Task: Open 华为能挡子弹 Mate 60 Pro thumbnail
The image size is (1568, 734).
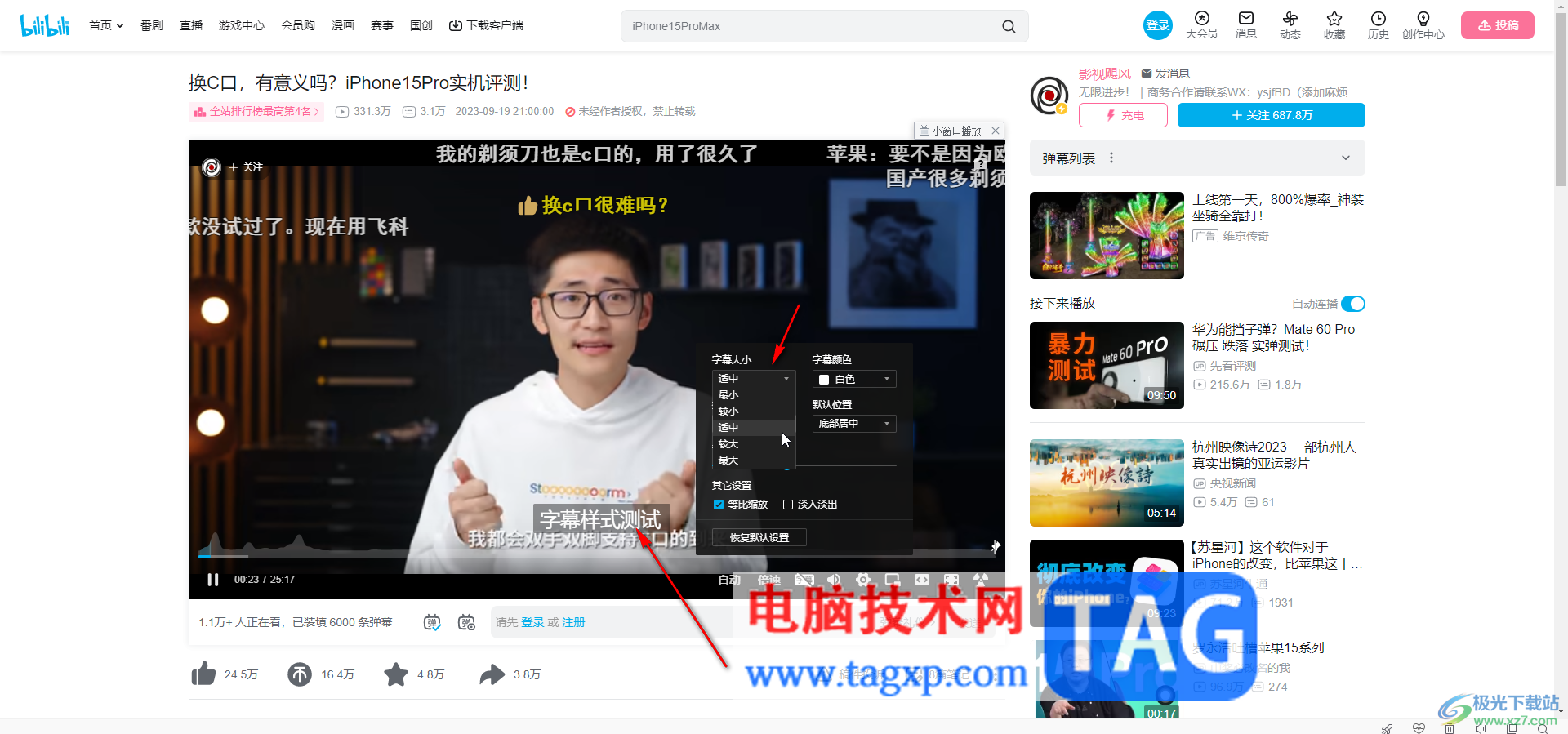Action: pos(1107,365)
